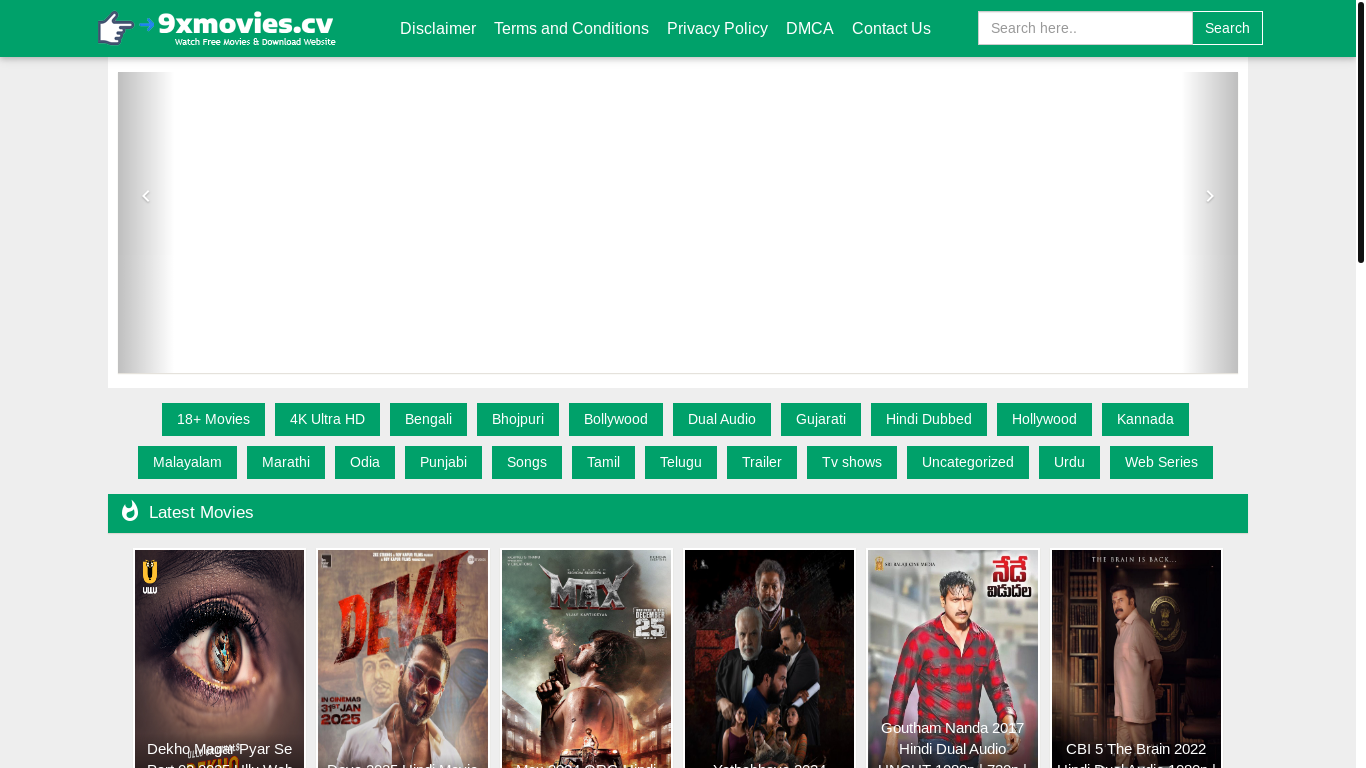Navigate to Contact Us page

click(x=891, y=28)
